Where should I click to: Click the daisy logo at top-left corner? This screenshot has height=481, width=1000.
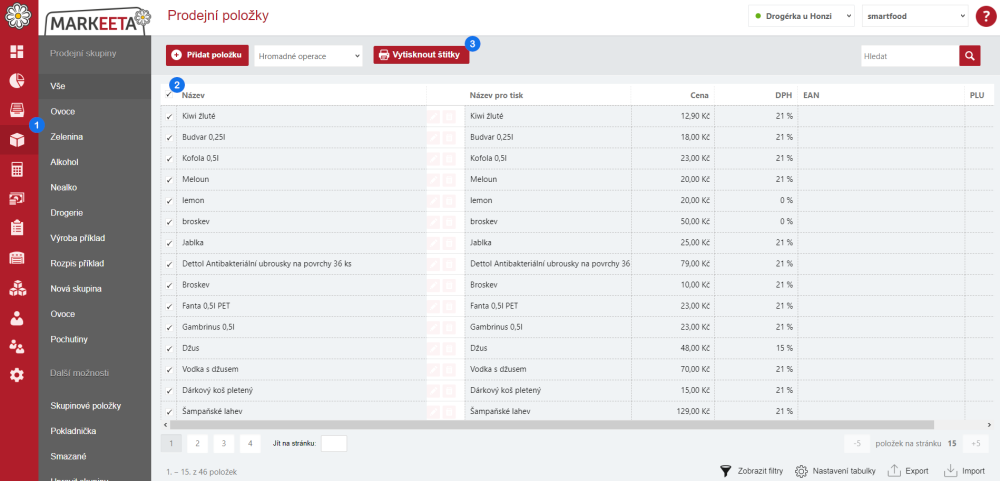[x=18, y=16]
